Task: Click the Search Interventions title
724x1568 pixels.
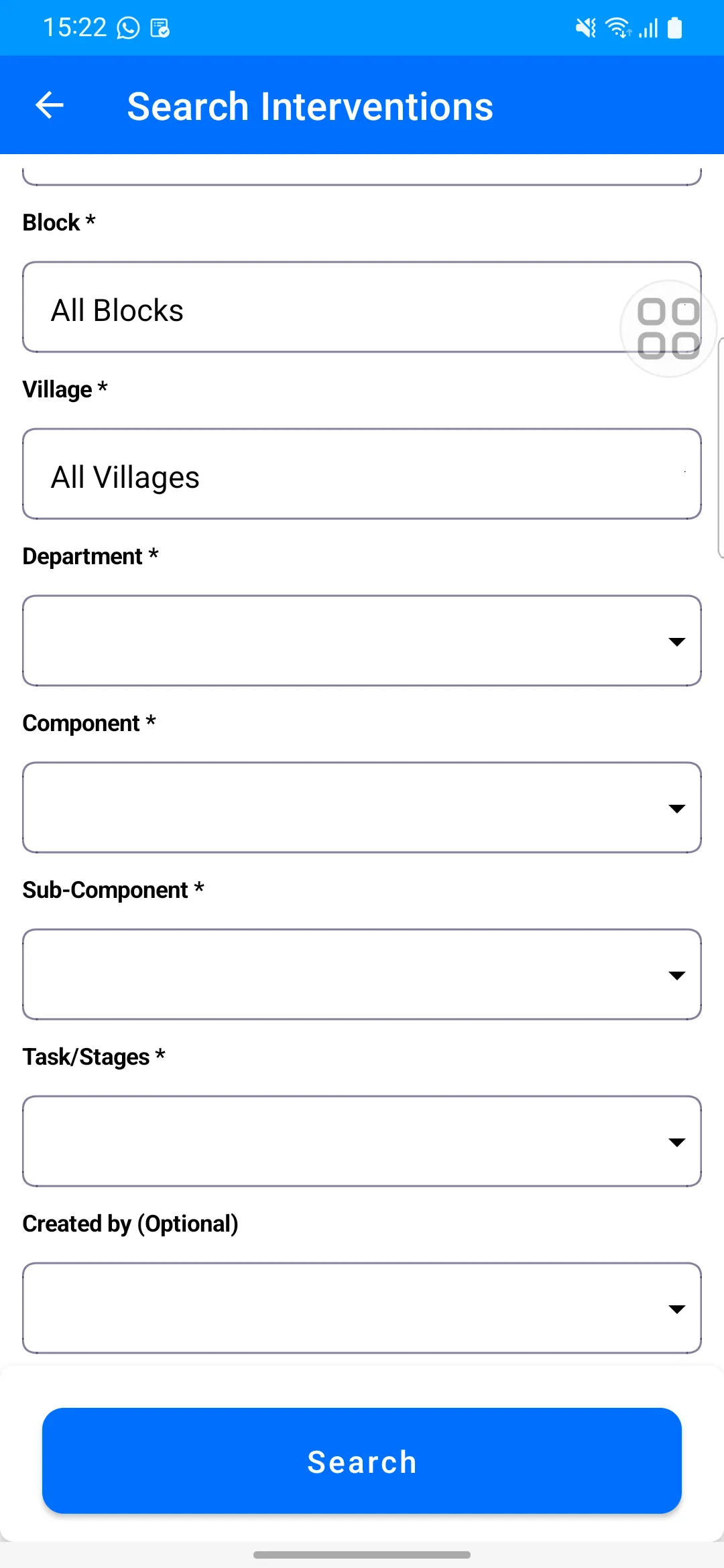Action: pos(310,106)
